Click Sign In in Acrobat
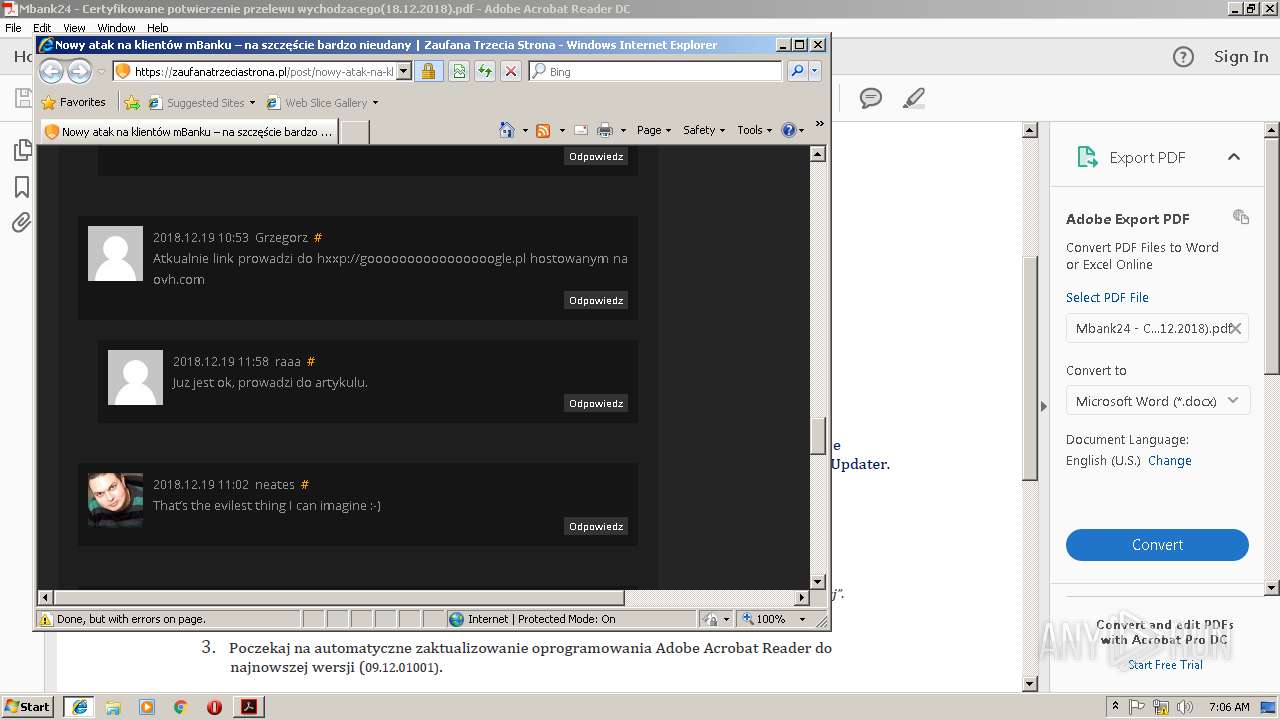Viewport: 1280px width, 720px height. (1241, 57)
